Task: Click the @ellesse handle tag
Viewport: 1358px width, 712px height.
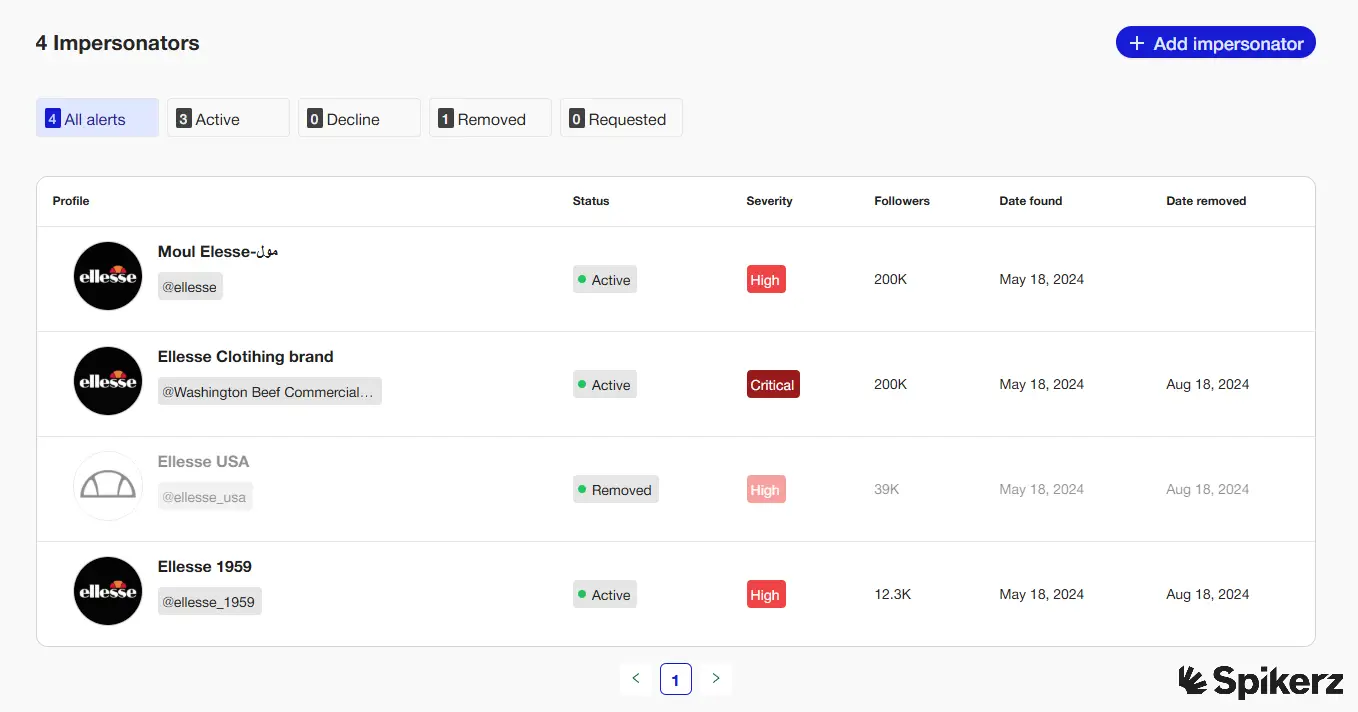Action: [x=190, y=287]
